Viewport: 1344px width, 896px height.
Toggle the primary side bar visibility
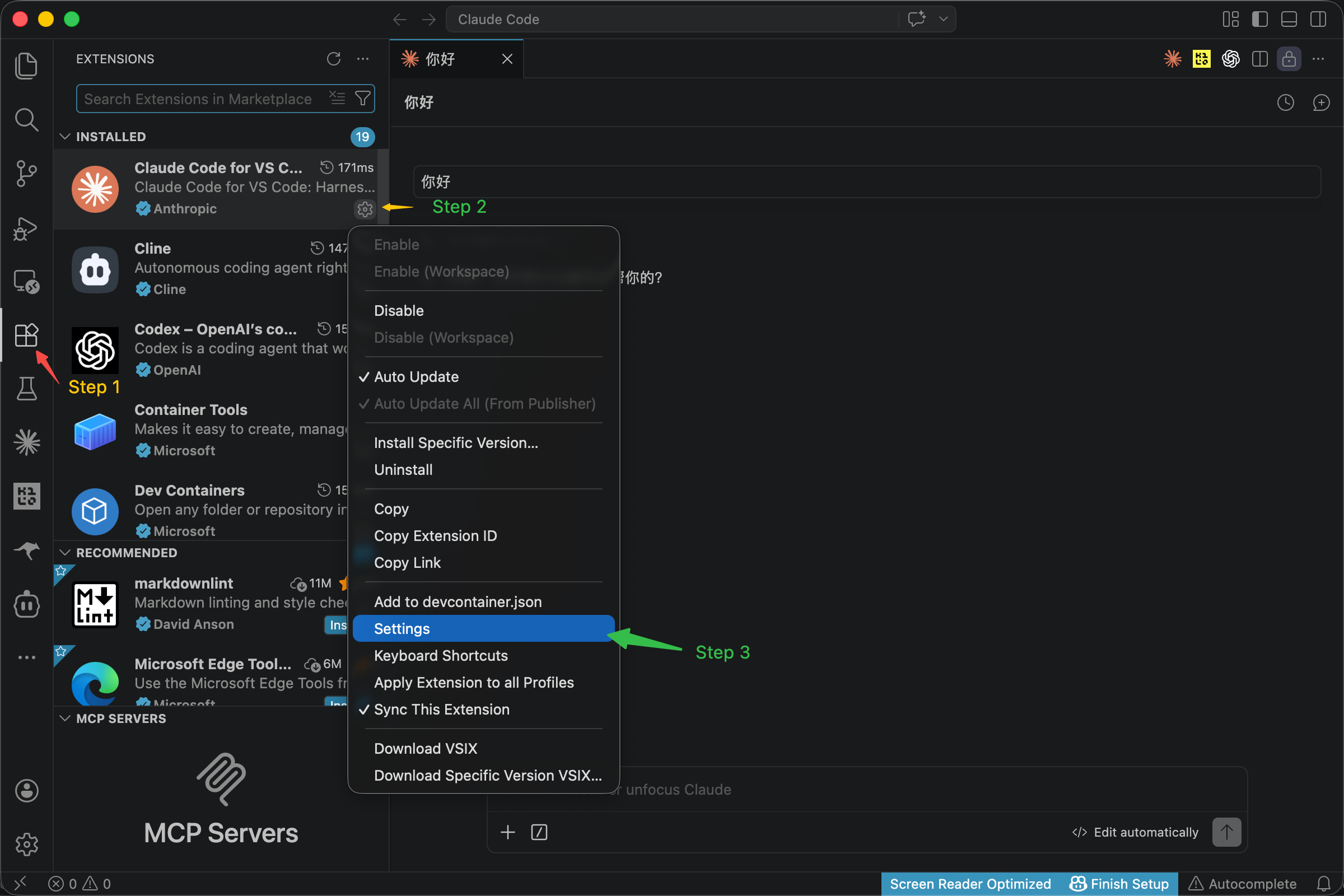click(1260, 20)
